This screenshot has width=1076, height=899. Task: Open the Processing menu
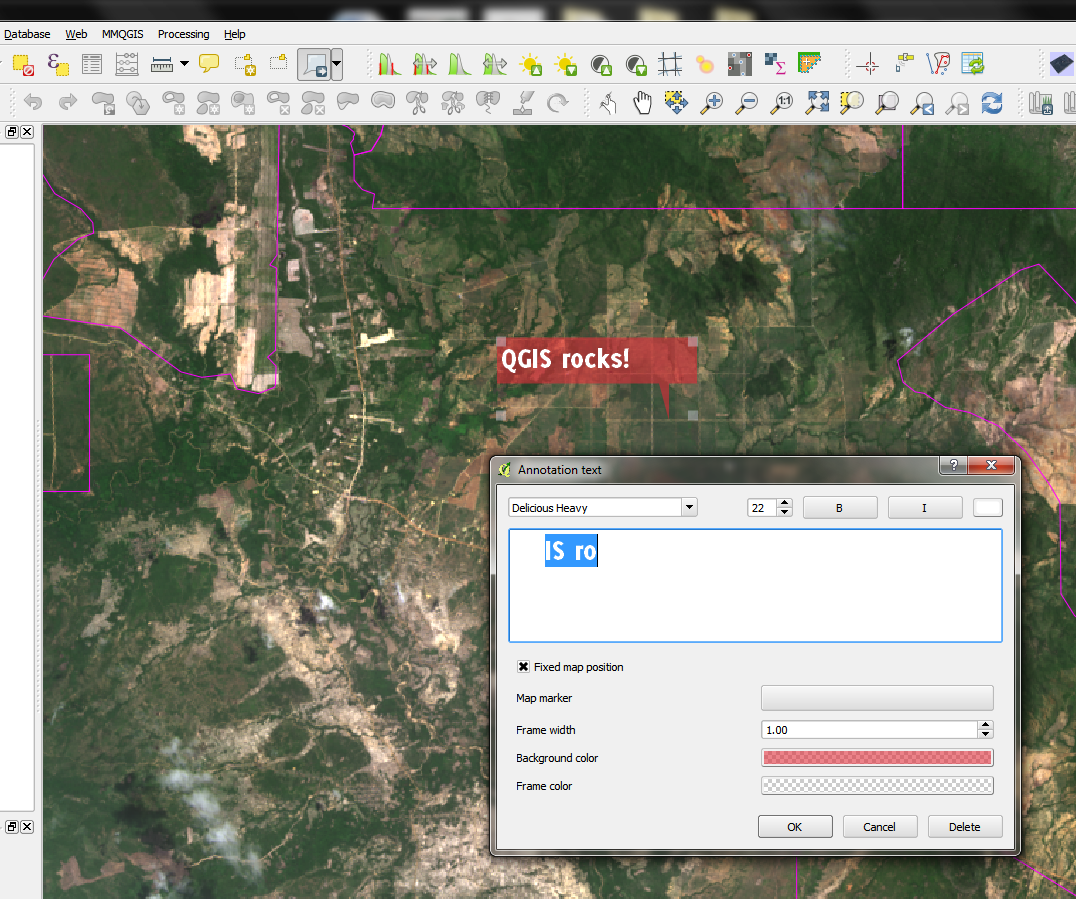pyautogui.click(x=183, y=34)
